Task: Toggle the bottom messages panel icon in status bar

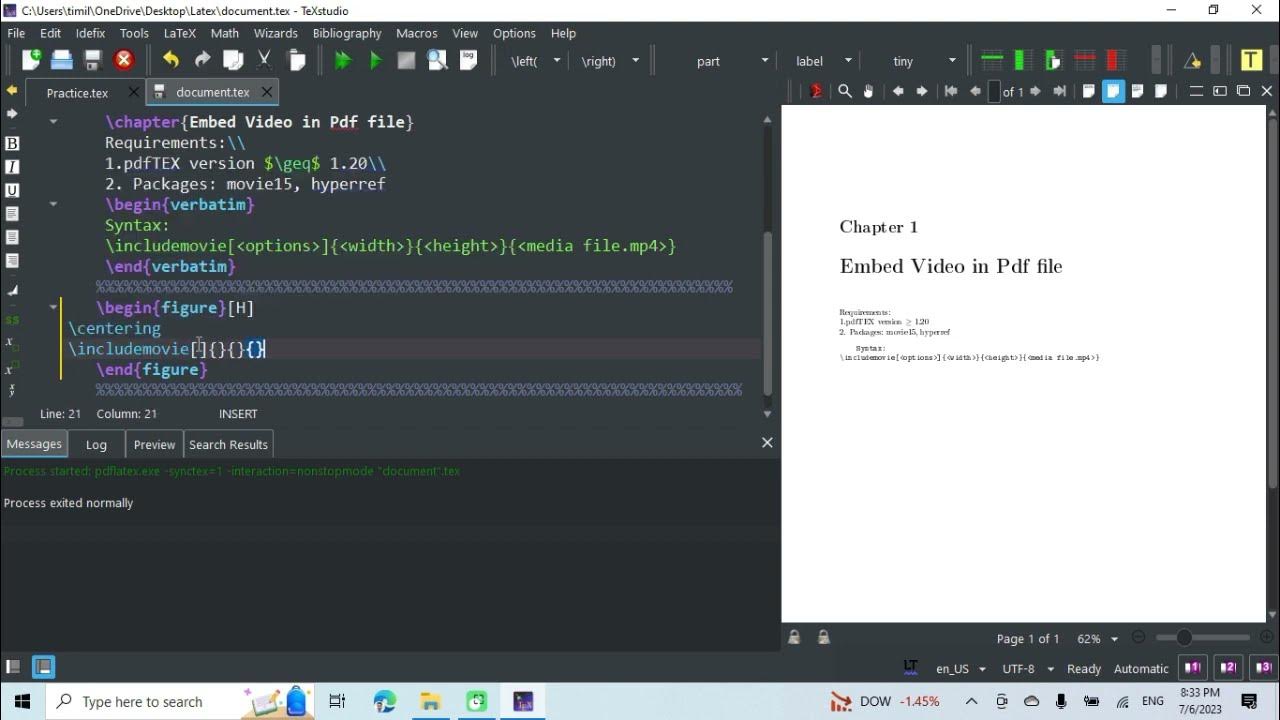Action: point(43,667)
